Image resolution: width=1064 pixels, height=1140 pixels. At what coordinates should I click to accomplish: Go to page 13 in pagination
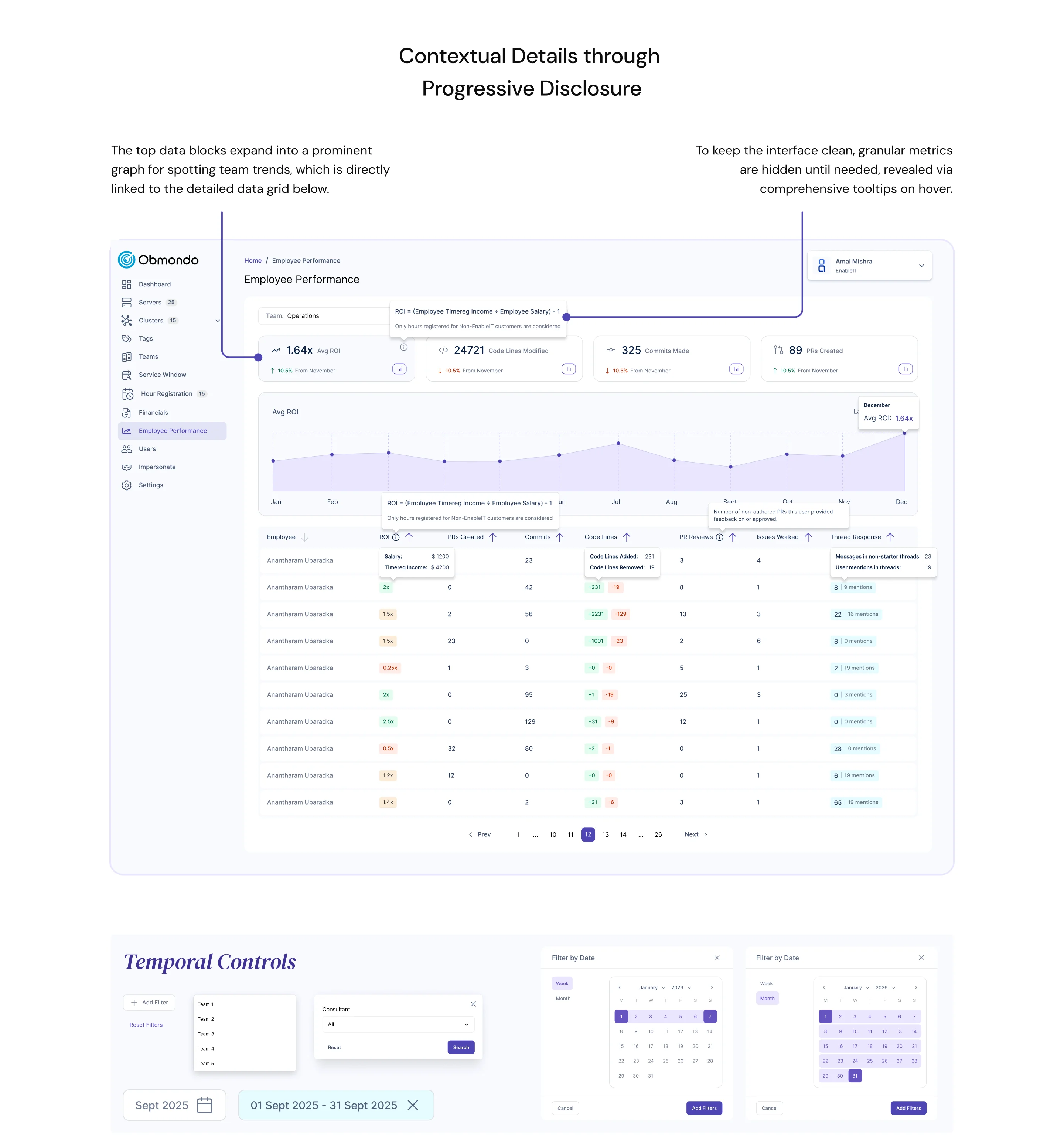click(x=605, y=835)
